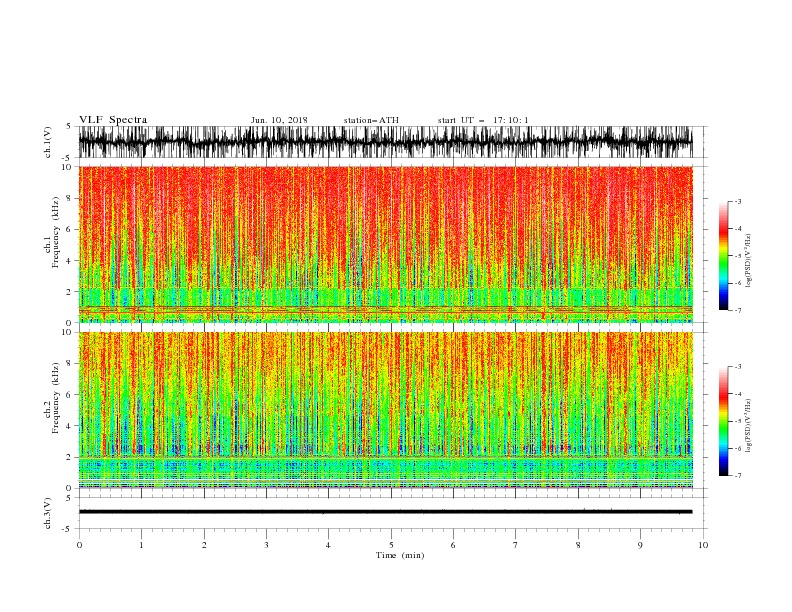Click the ch.2 PSD color bar
This screenshot has width=792, height=612.
coord(723,421)
